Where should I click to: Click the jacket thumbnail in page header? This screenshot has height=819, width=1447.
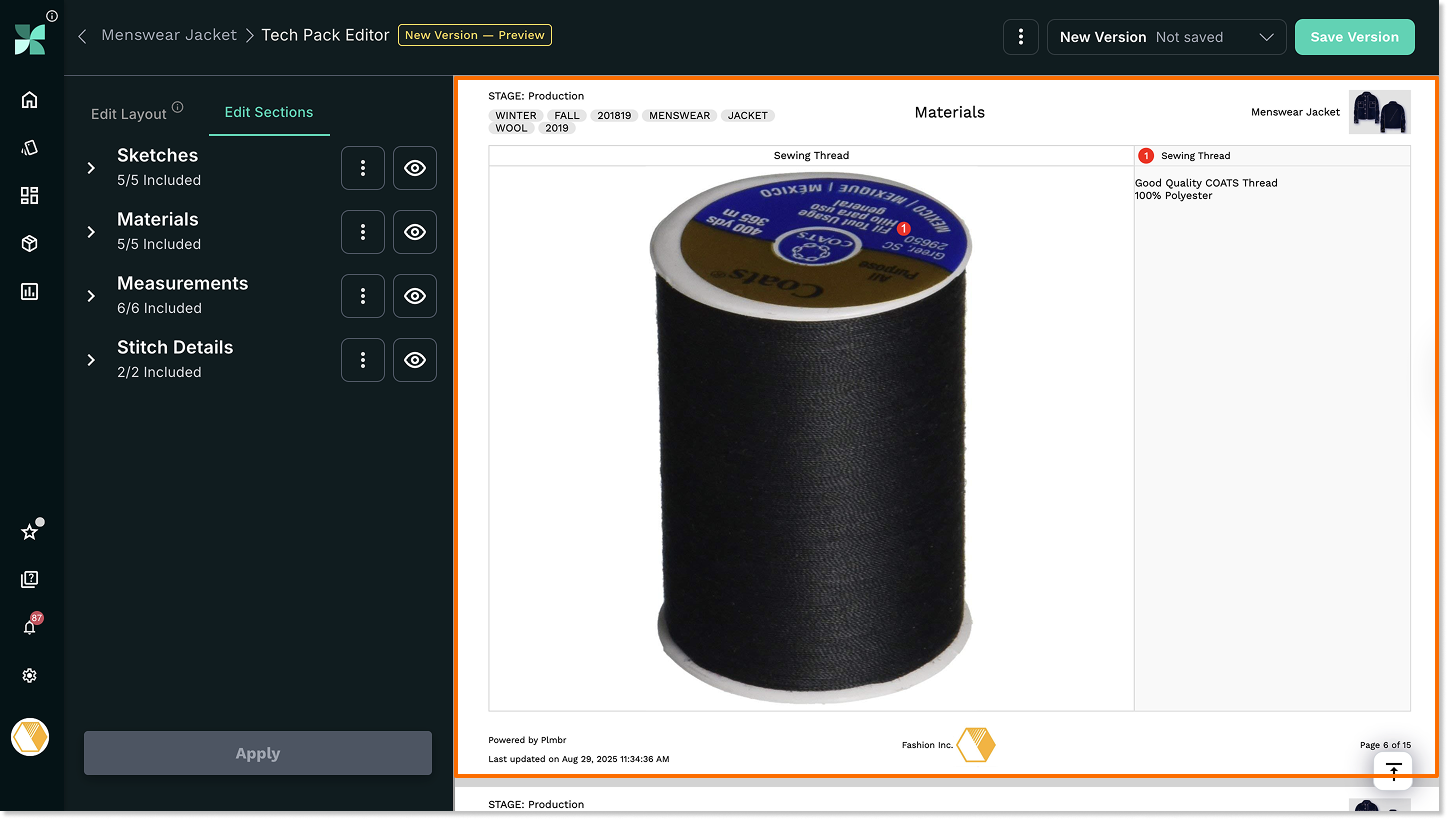[x=1379, y=112]
